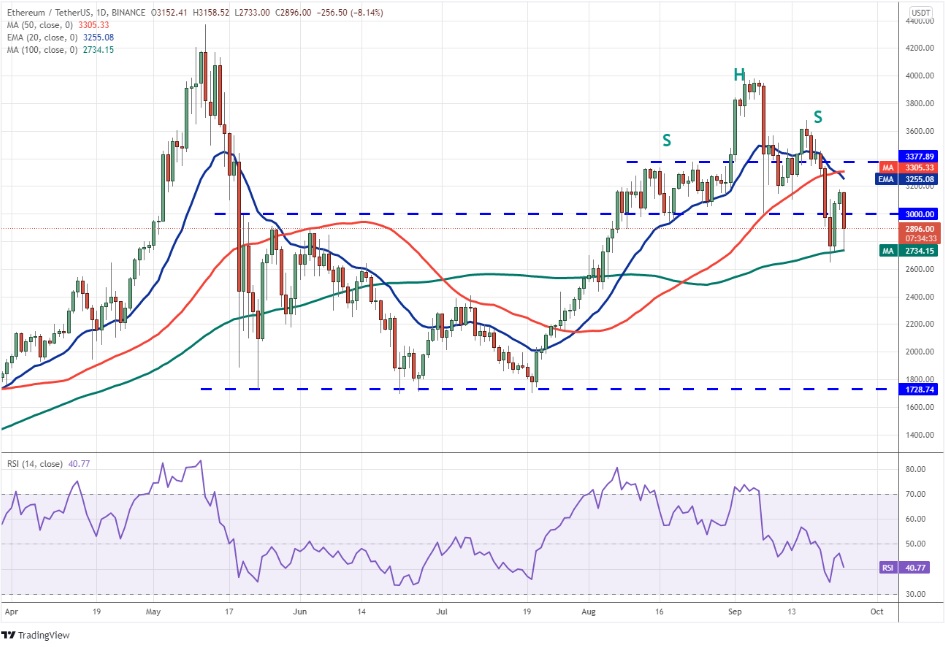The width and height of the screenshot is (945, 647).
Task: Click the left shoulder S annotation
Action: tap(665, 141)
